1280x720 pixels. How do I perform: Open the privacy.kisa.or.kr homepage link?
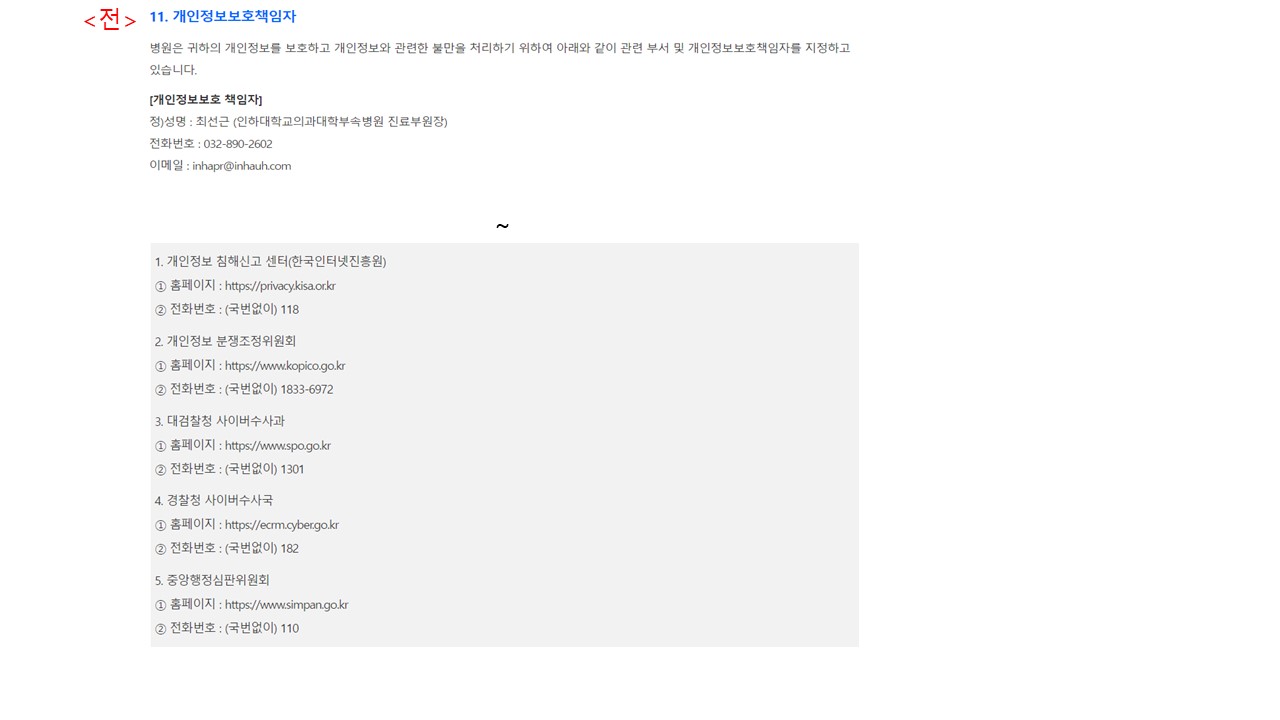[280, 286]
